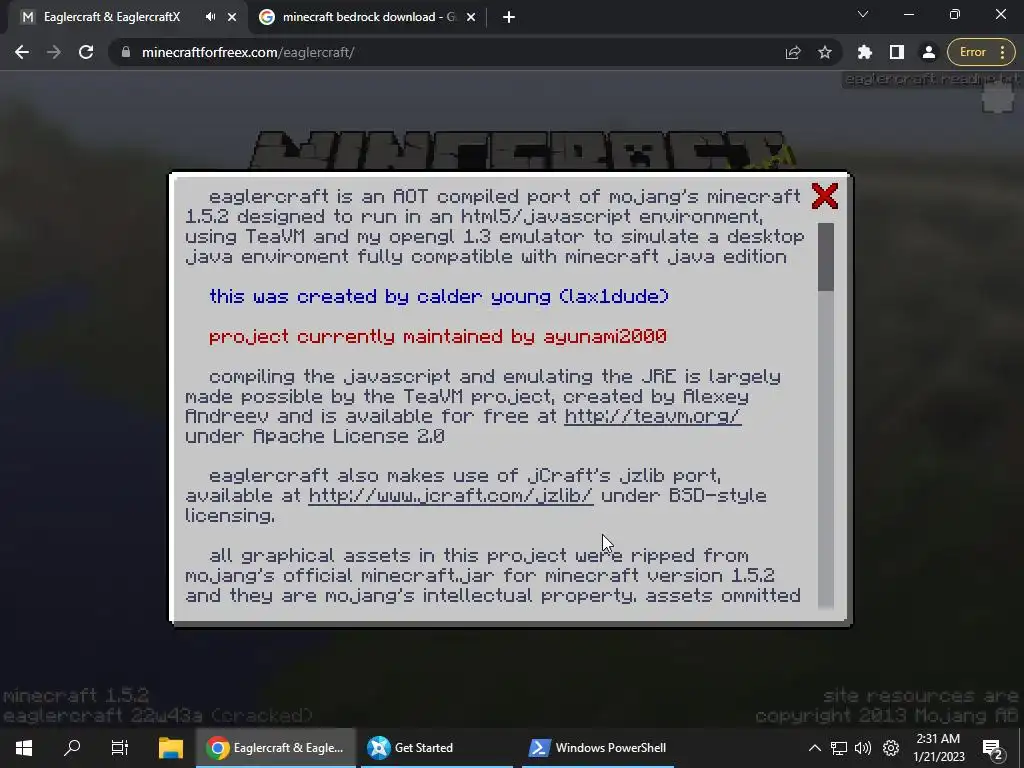Click text "under Apache License 2.0"
The image size is (1024, 768).
(315, 436)
